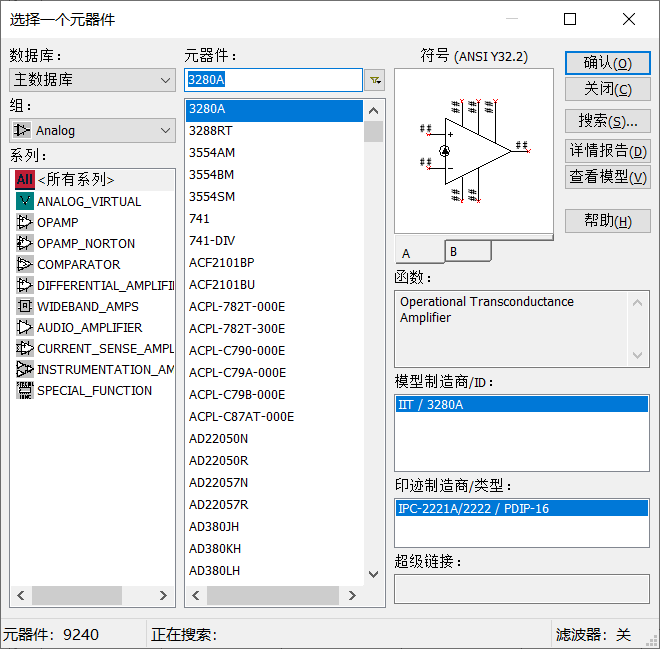Viewport: 660px width, 649px height.
Task: Select the CURRENT_SENSE_AMPL family icon
Action: coord(25,348)
